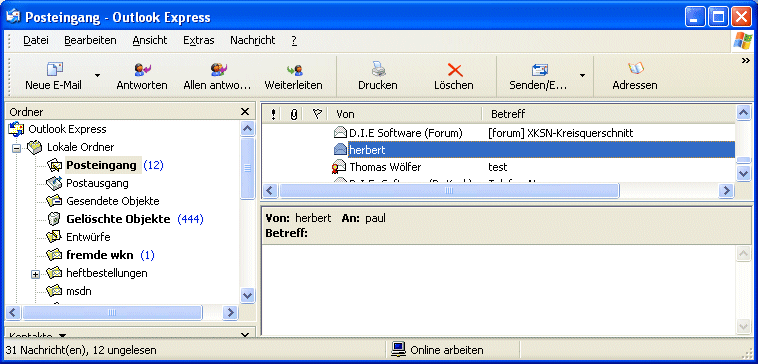Expand the heftbestellungen folder node
Screen dimensions: 758x364
point(35,274)
